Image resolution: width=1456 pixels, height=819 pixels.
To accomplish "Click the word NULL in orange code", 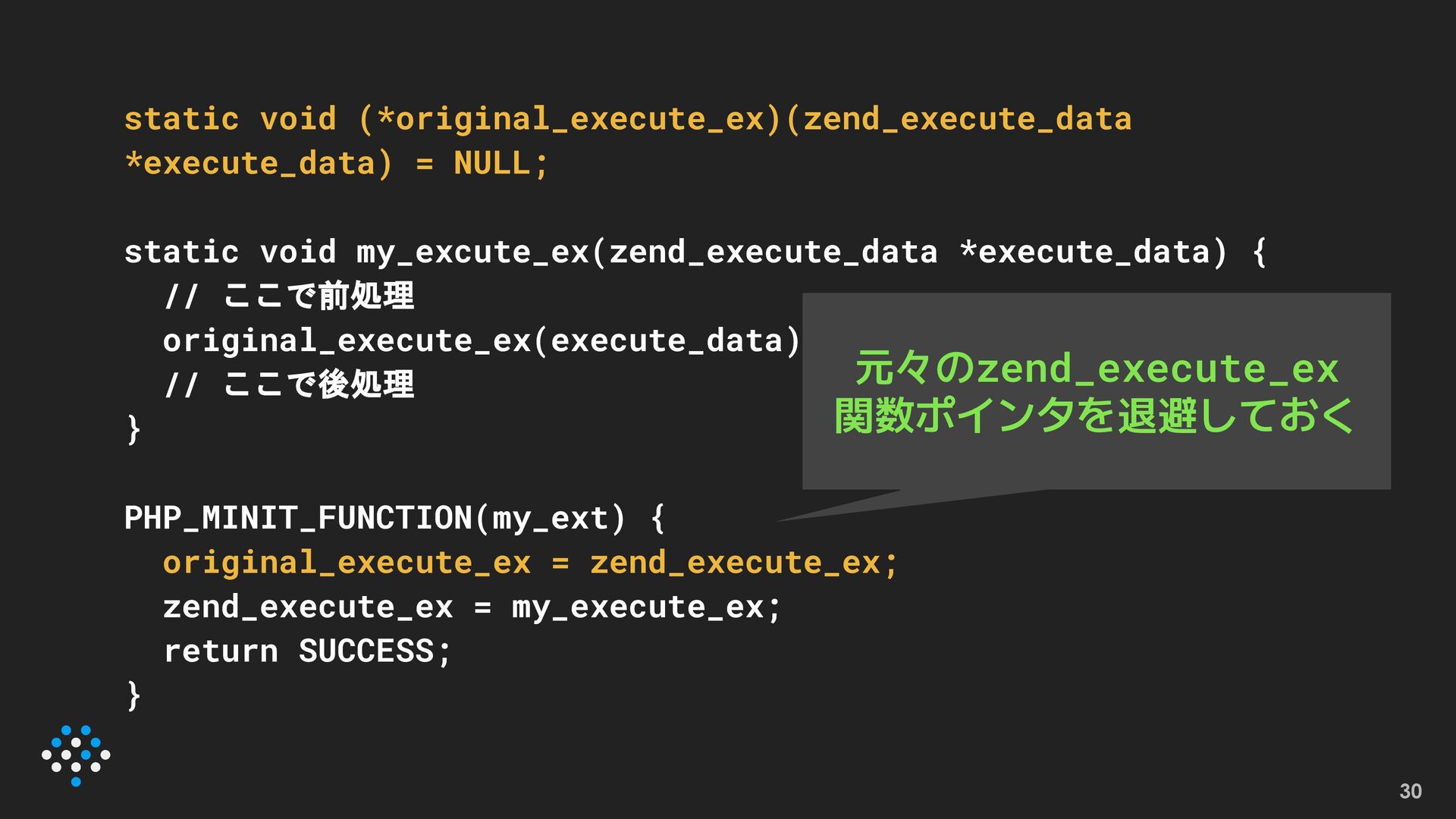I will click(x=491, y=163).
